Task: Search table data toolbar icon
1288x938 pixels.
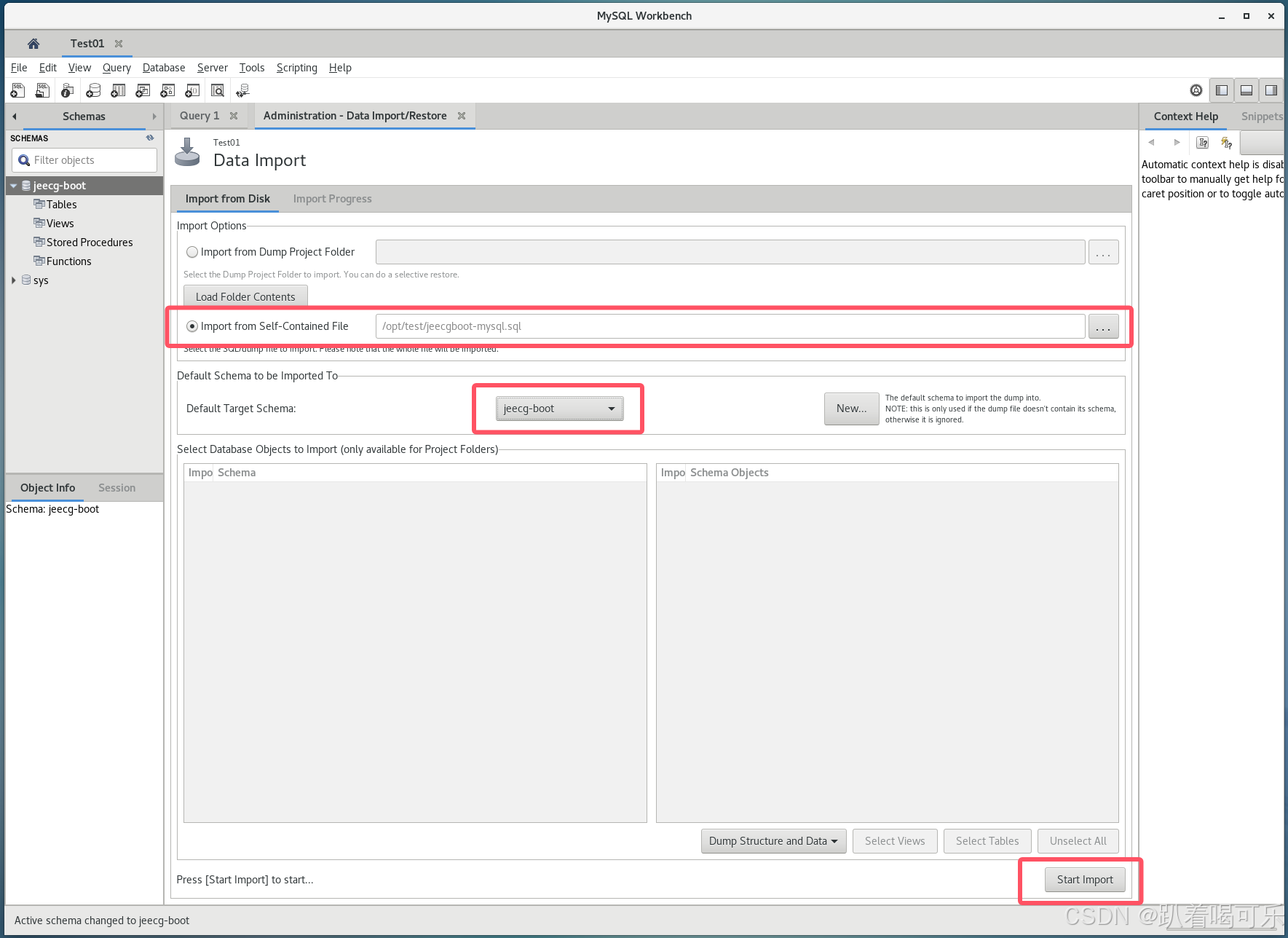Action: (x=217, y=90)
